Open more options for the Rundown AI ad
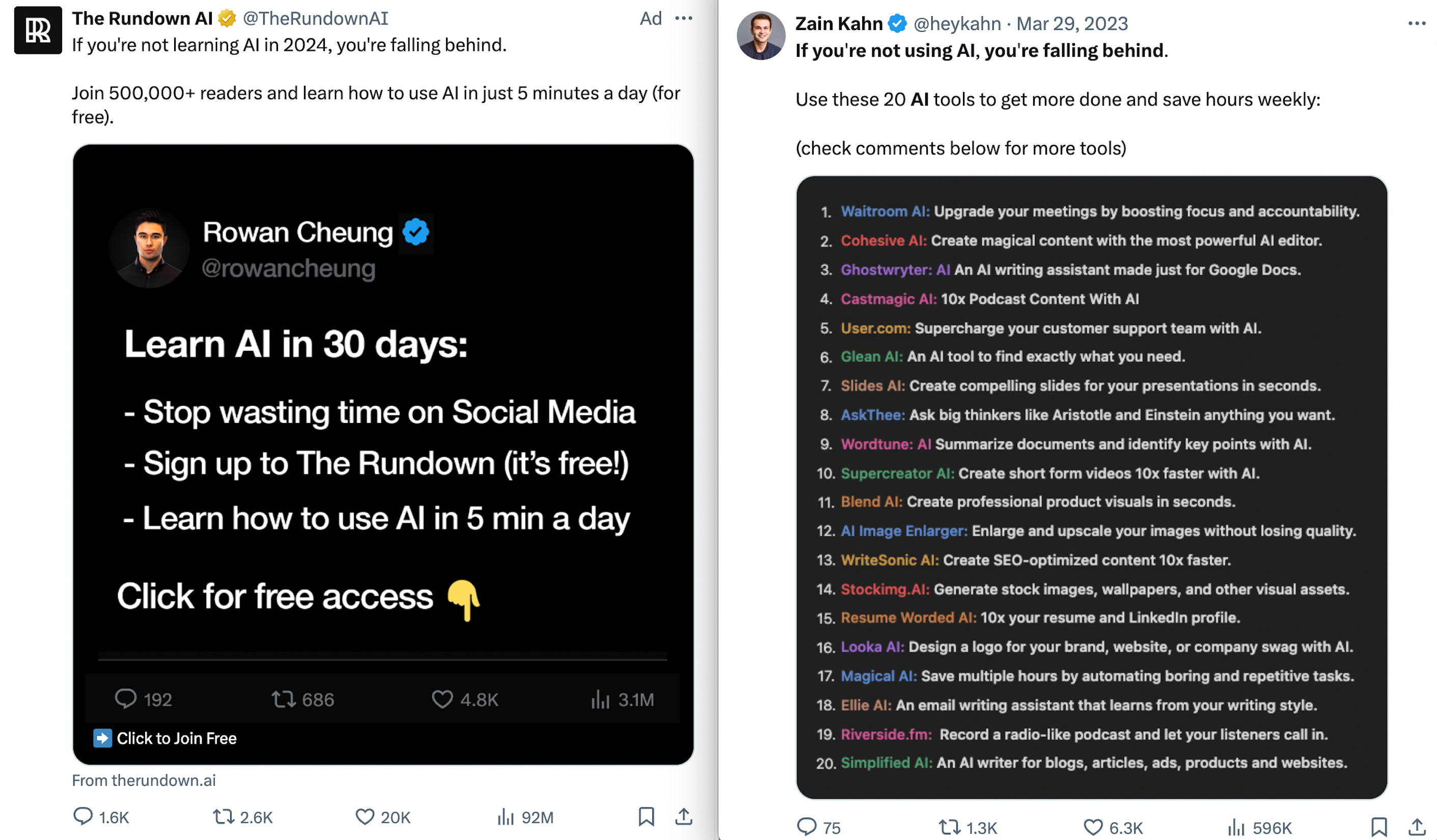 684,19
